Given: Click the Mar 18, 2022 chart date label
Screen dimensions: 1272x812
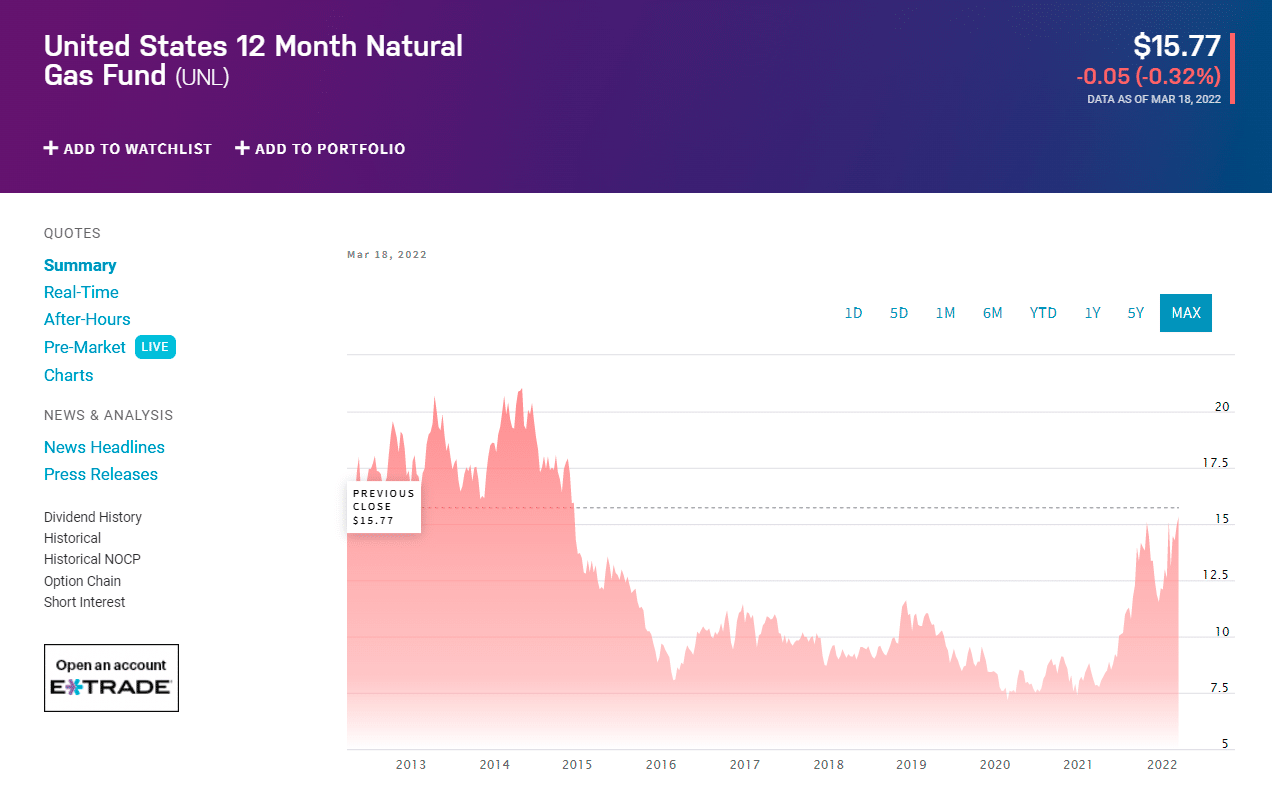Looking at the screenshot, I should coord(387,255).
